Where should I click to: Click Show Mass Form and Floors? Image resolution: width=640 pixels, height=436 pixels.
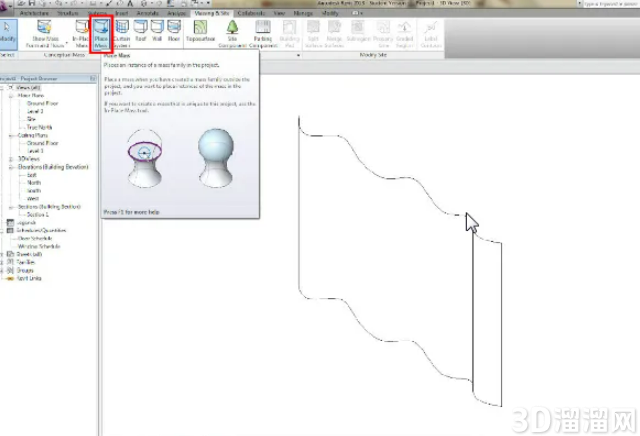[45, 33]
